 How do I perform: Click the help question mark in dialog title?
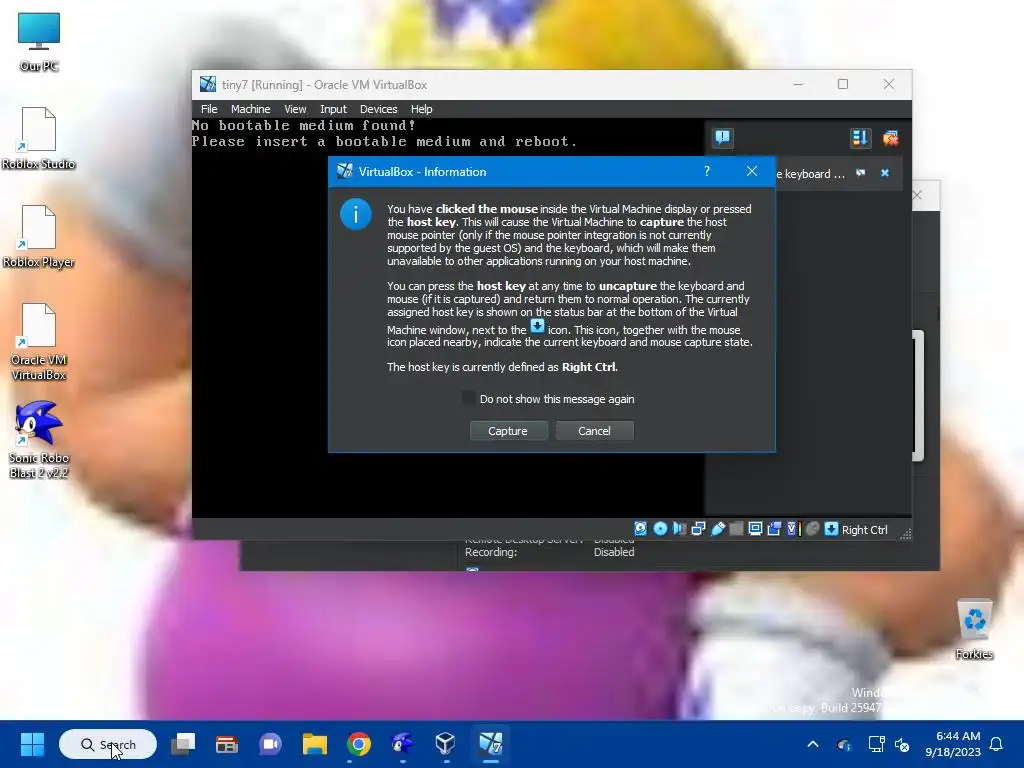pyautogui.click(x=707, y=171)
